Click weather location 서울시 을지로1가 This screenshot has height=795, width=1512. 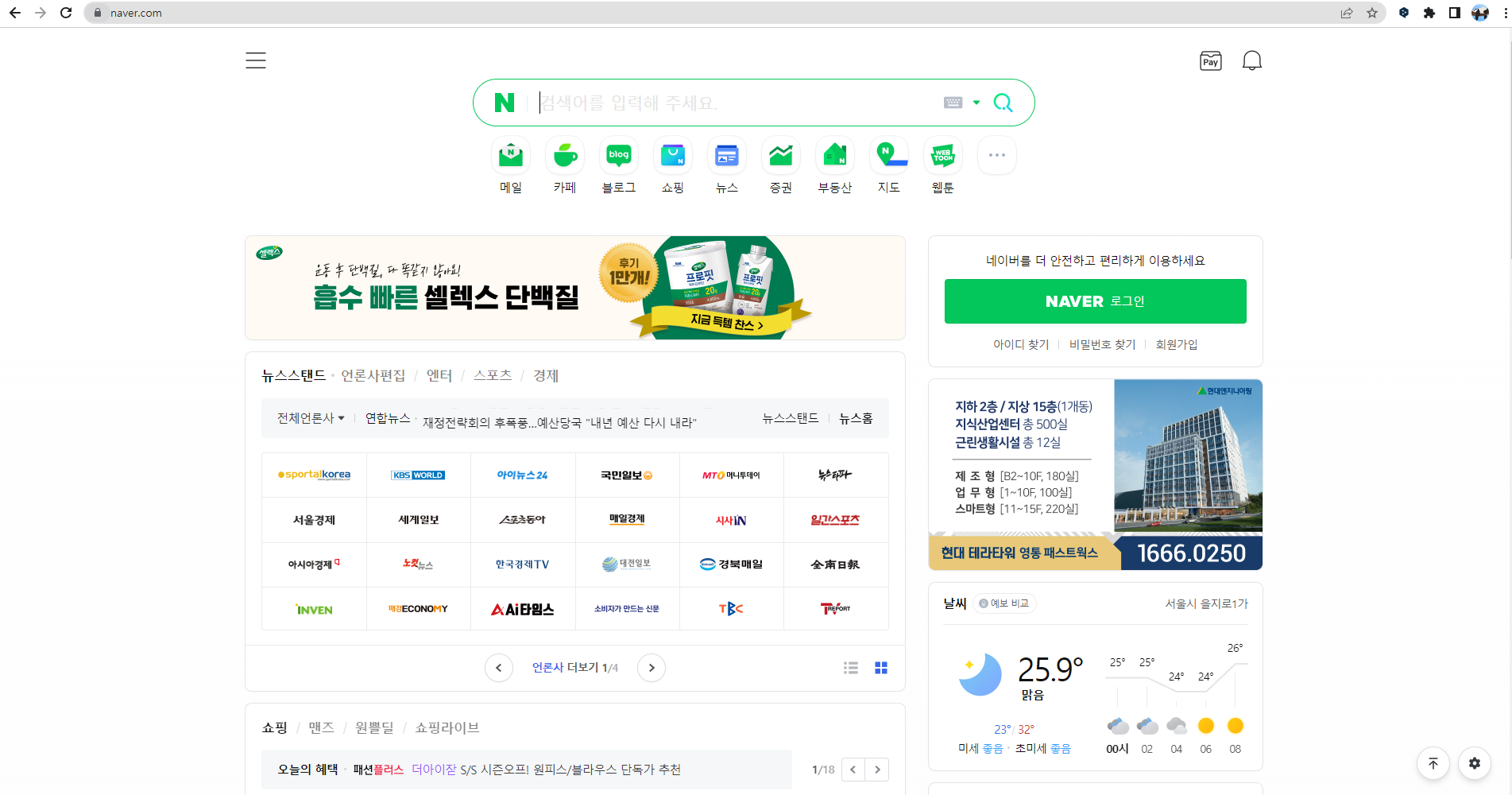click(1207, 603)
